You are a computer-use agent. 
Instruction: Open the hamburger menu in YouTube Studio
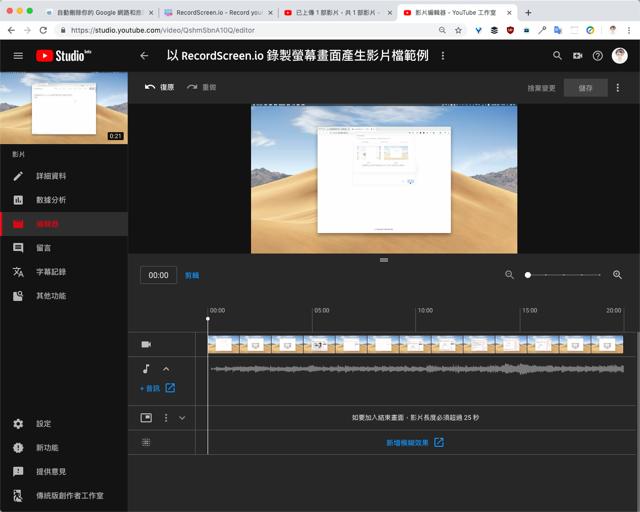click(x=18, y=56)
